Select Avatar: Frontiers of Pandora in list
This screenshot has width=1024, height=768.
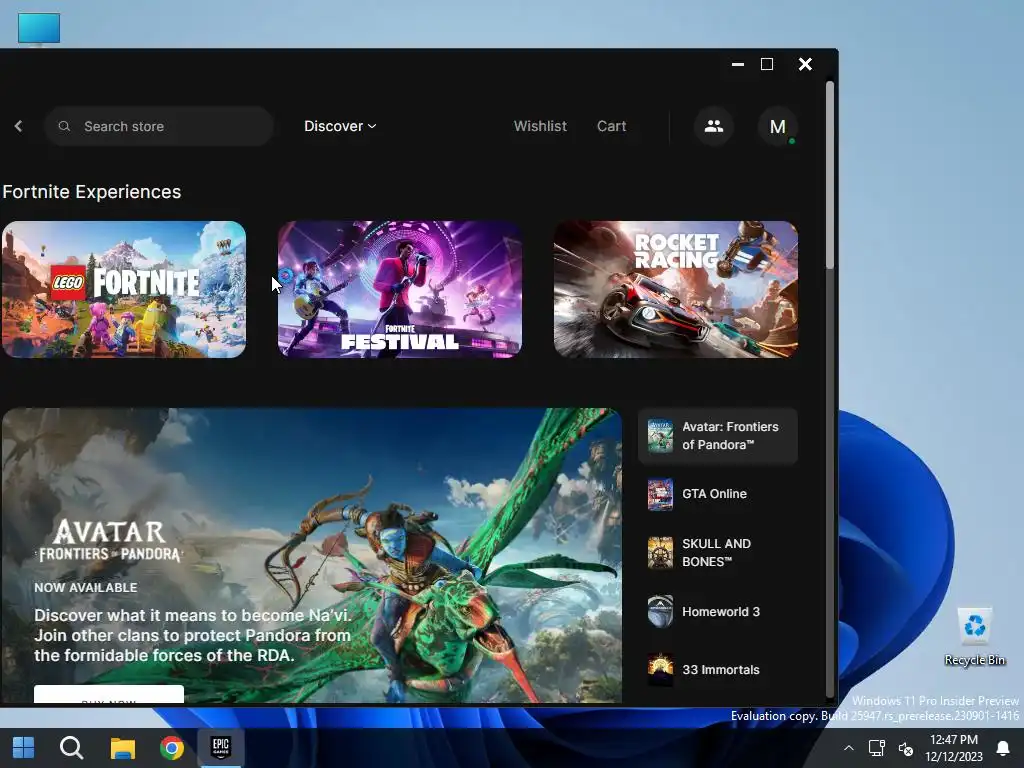(718, 436)
